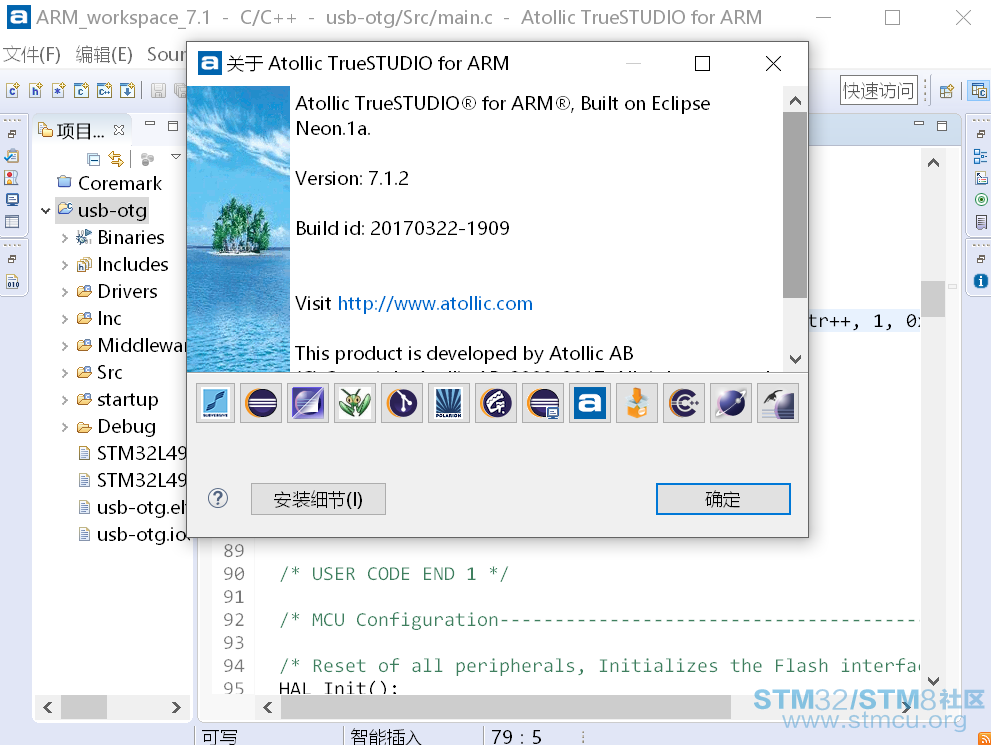Open project explorer view menu triangle
The image size is (991, 745).
[x=176, y=156]
